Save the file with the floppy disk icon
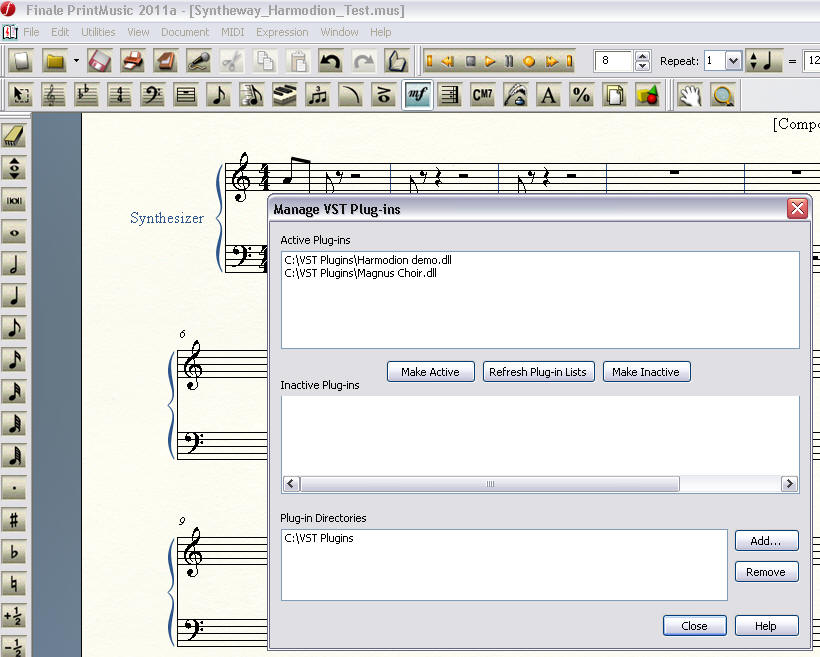This screenshot has width=820, height=657. pos(99,61)
